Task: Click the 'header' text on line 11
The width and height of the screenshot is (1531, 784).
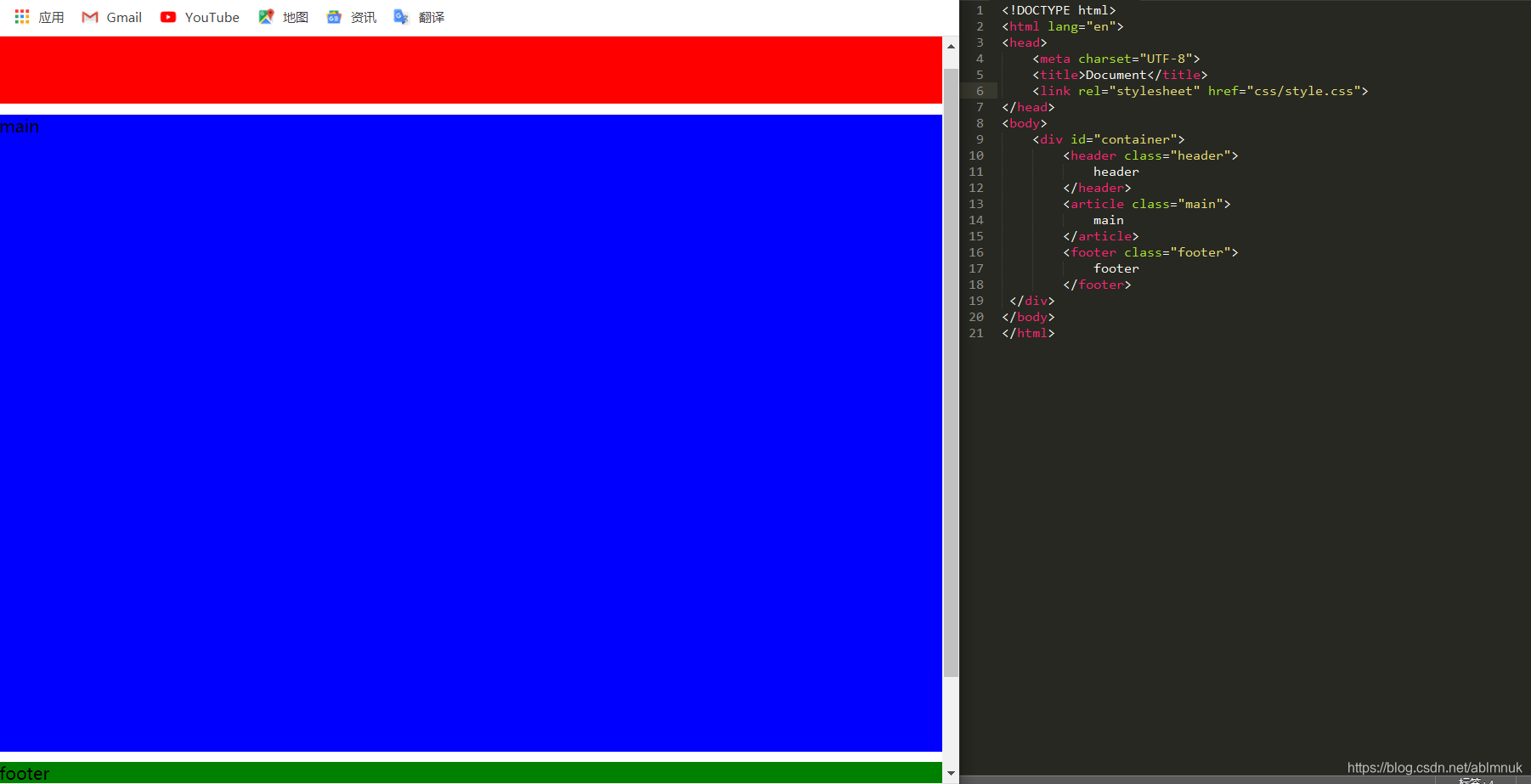Action: tap(1116, 172)
